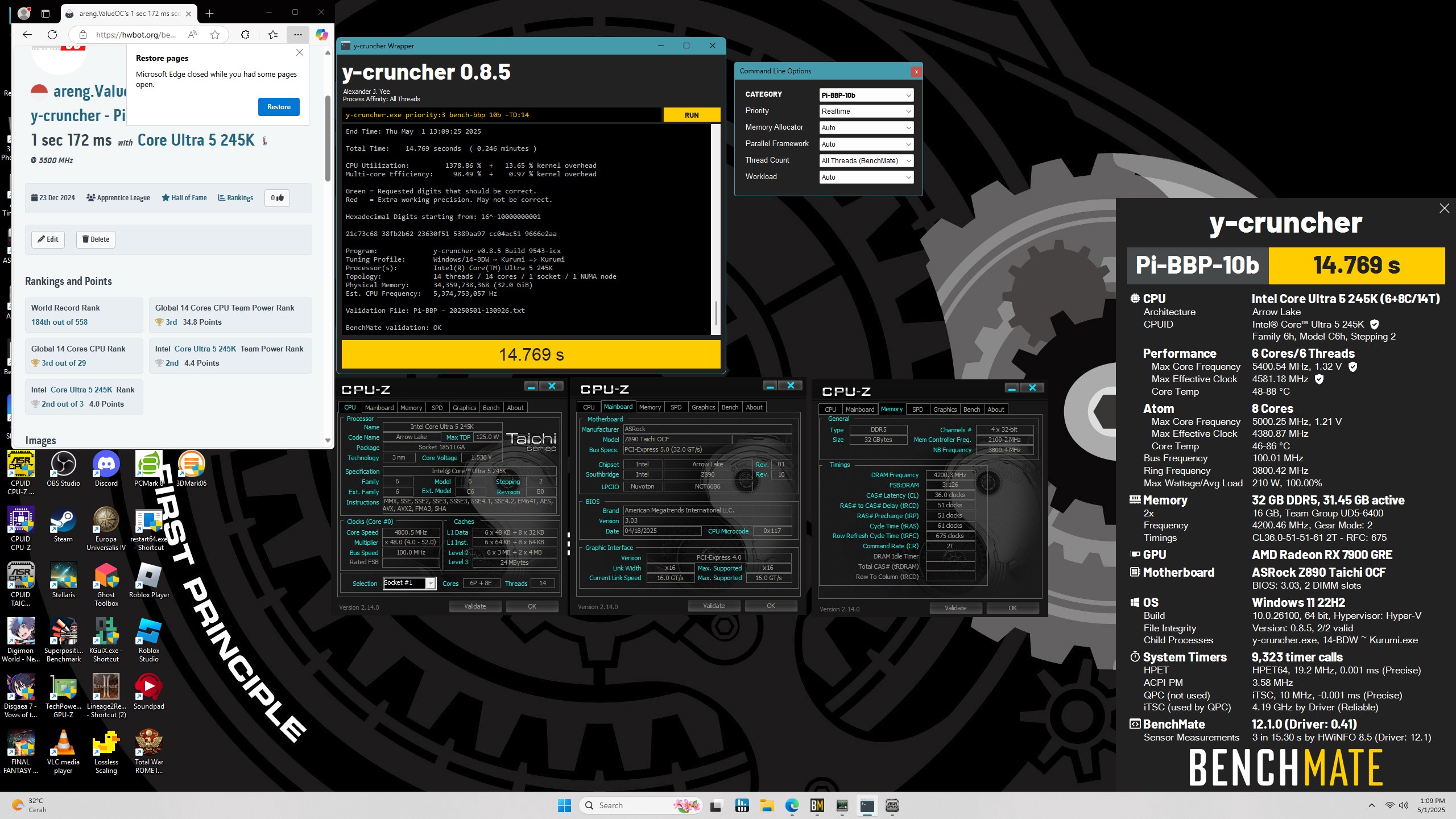
Task: Launch Soundpad desktop shortcut
Action: [x=148, y=692]
